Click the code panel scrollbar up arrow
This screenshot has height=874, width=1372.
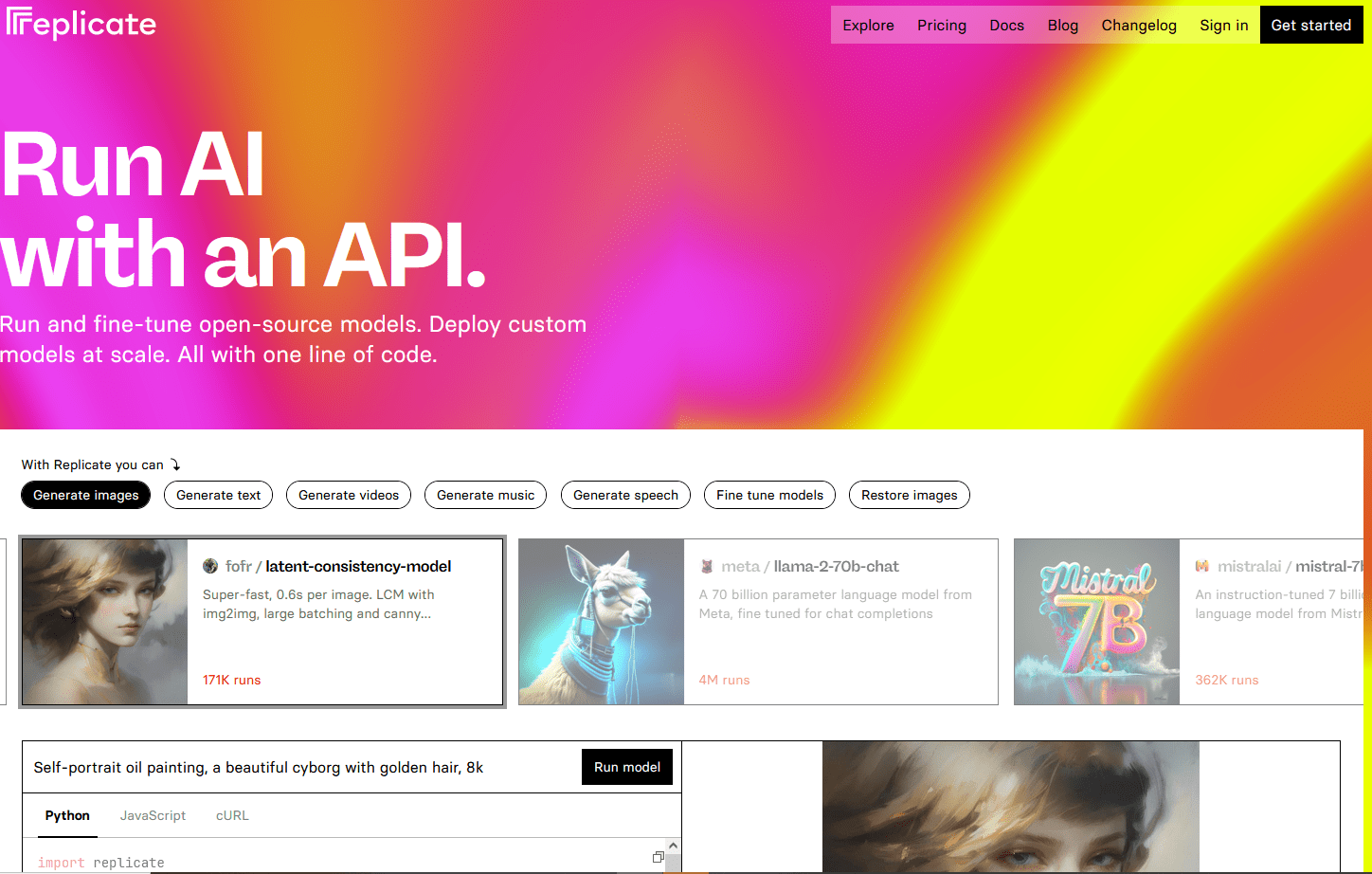point(674,846)
